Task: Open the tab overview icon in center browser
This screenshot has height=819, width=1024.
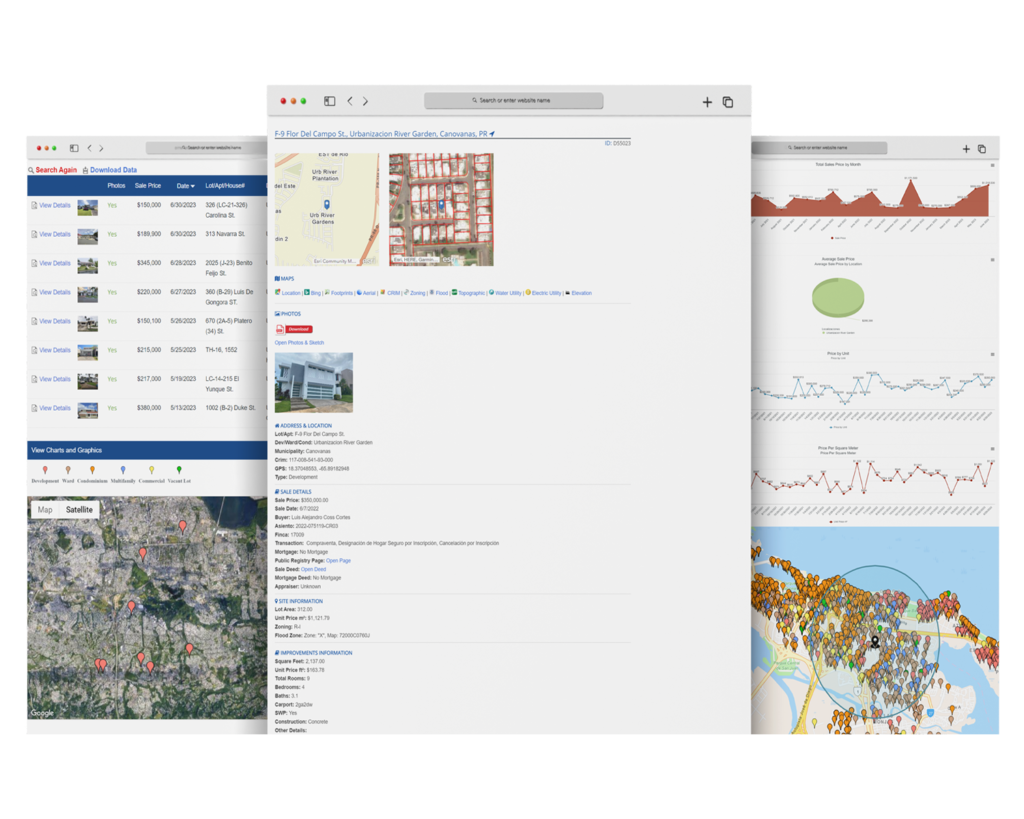Action: coord(728,102)
